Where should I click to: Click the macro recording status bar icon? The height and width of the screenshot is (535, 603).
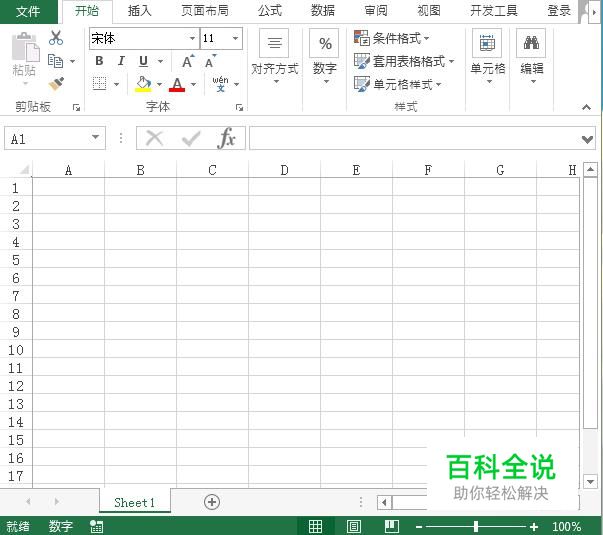coord(96,526)
